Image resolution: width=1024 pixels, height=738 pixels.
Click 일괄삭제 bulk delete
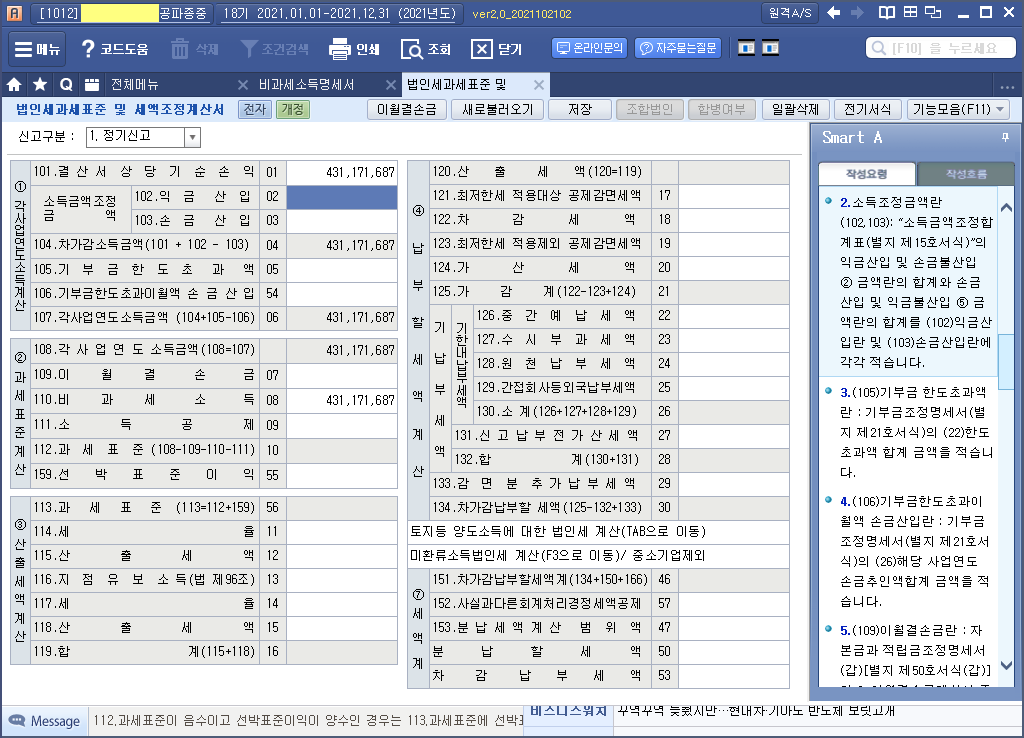(x=795, y=109)
